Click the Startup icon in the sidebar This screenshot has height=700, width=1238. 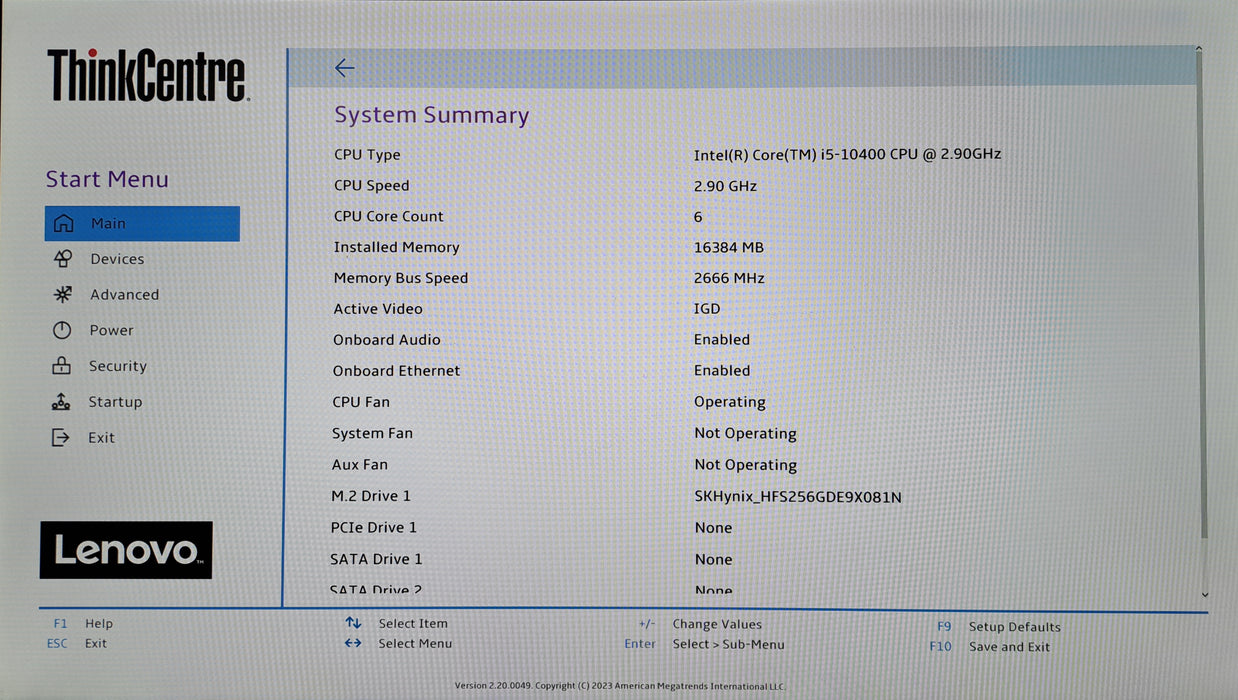click(x=61, y=402)
